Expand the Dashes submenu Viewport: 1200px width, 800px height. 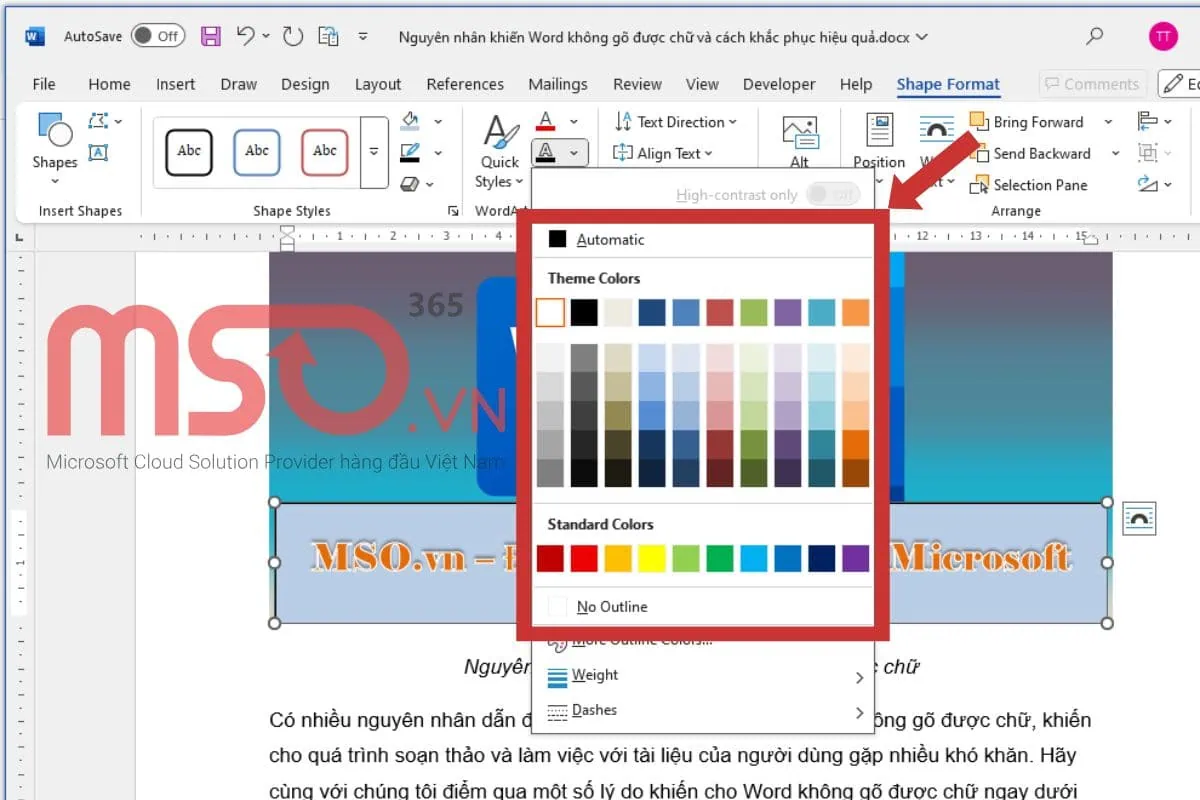click(595, 710)
